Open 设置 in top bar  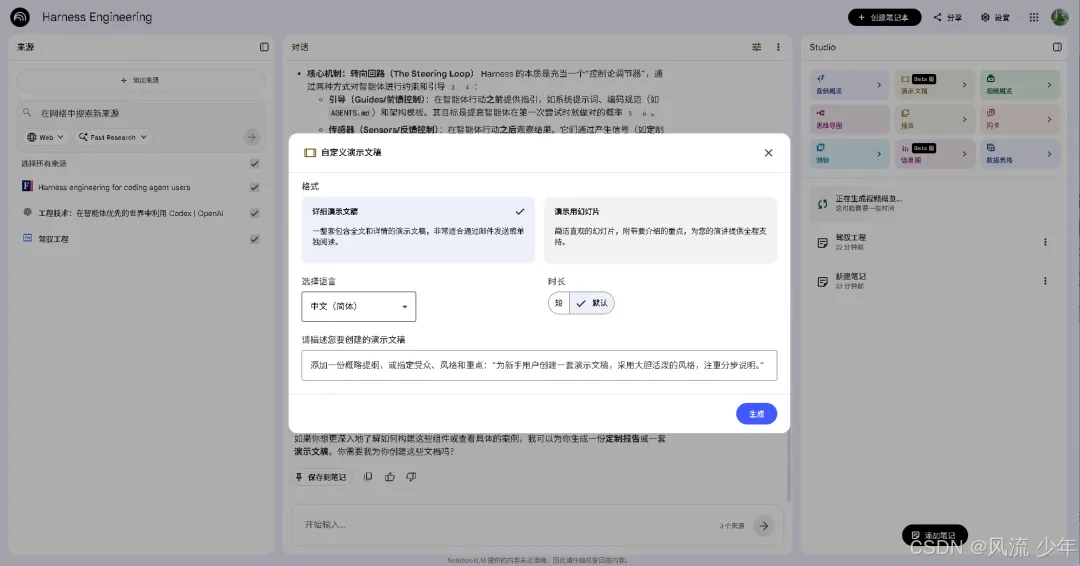pos(995,17)
